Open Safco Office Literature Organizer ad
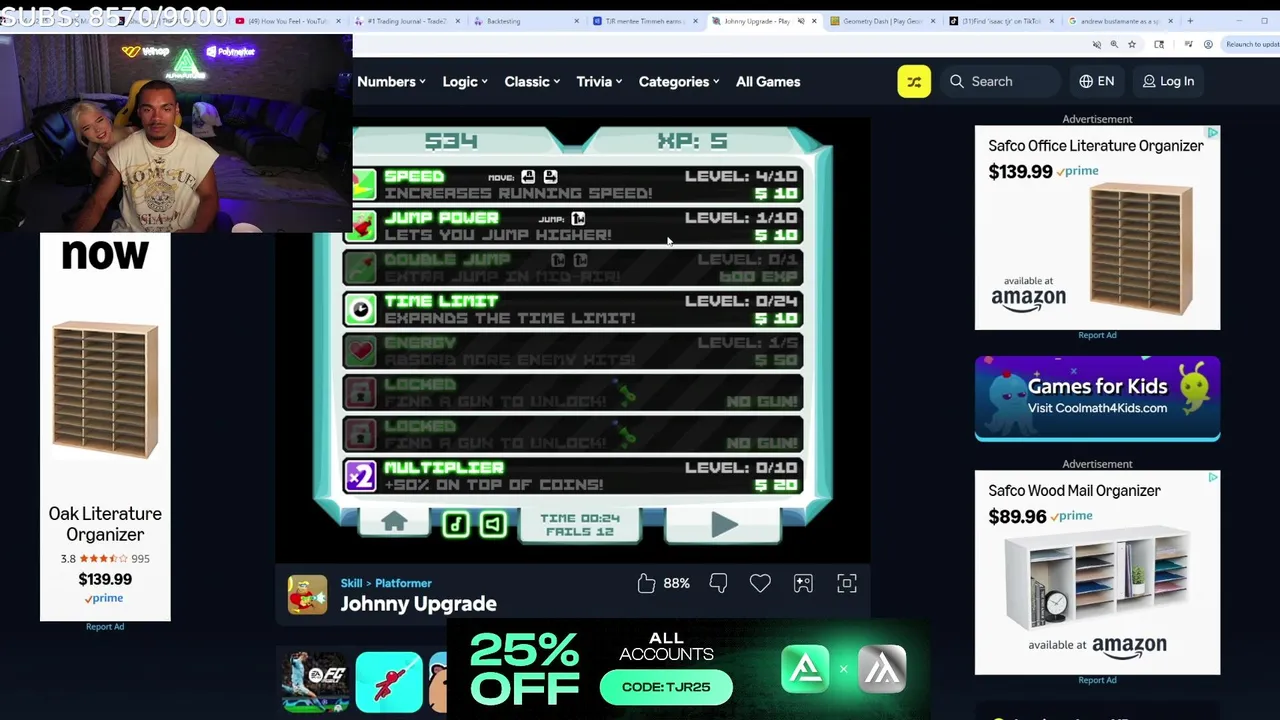Image resolution: width=1280 pixels, height=720 pixels. [1097, 228]
